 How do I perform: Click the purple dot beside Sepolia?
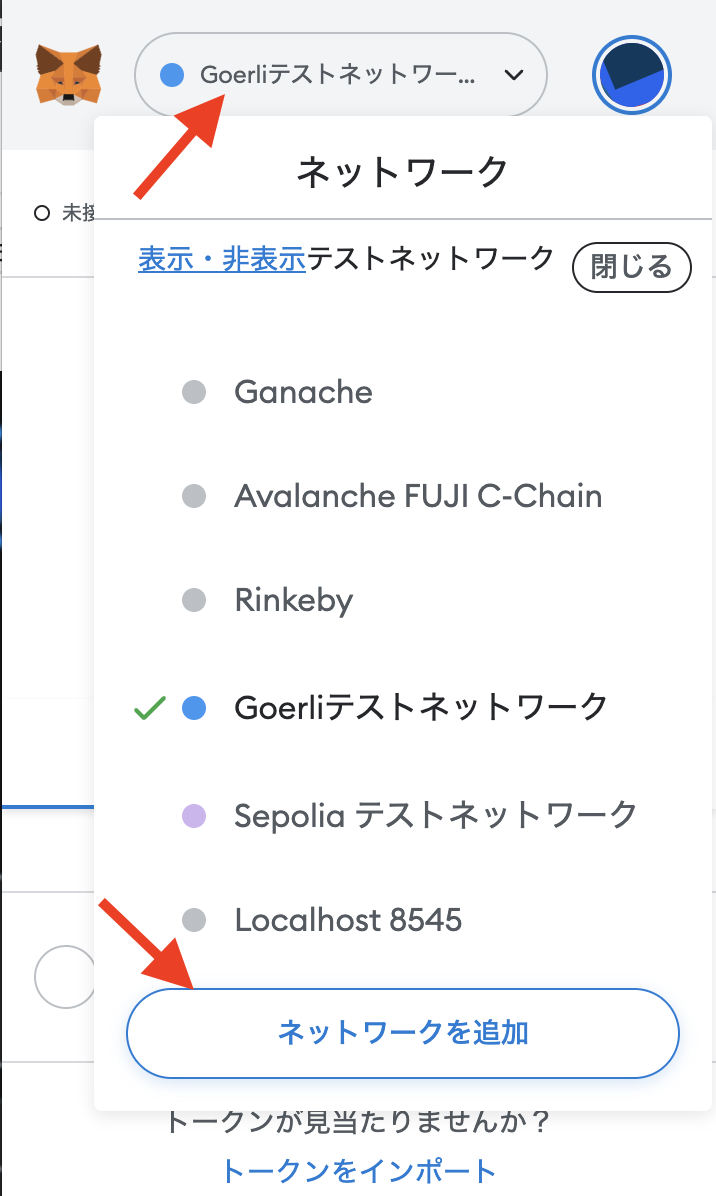194,815
